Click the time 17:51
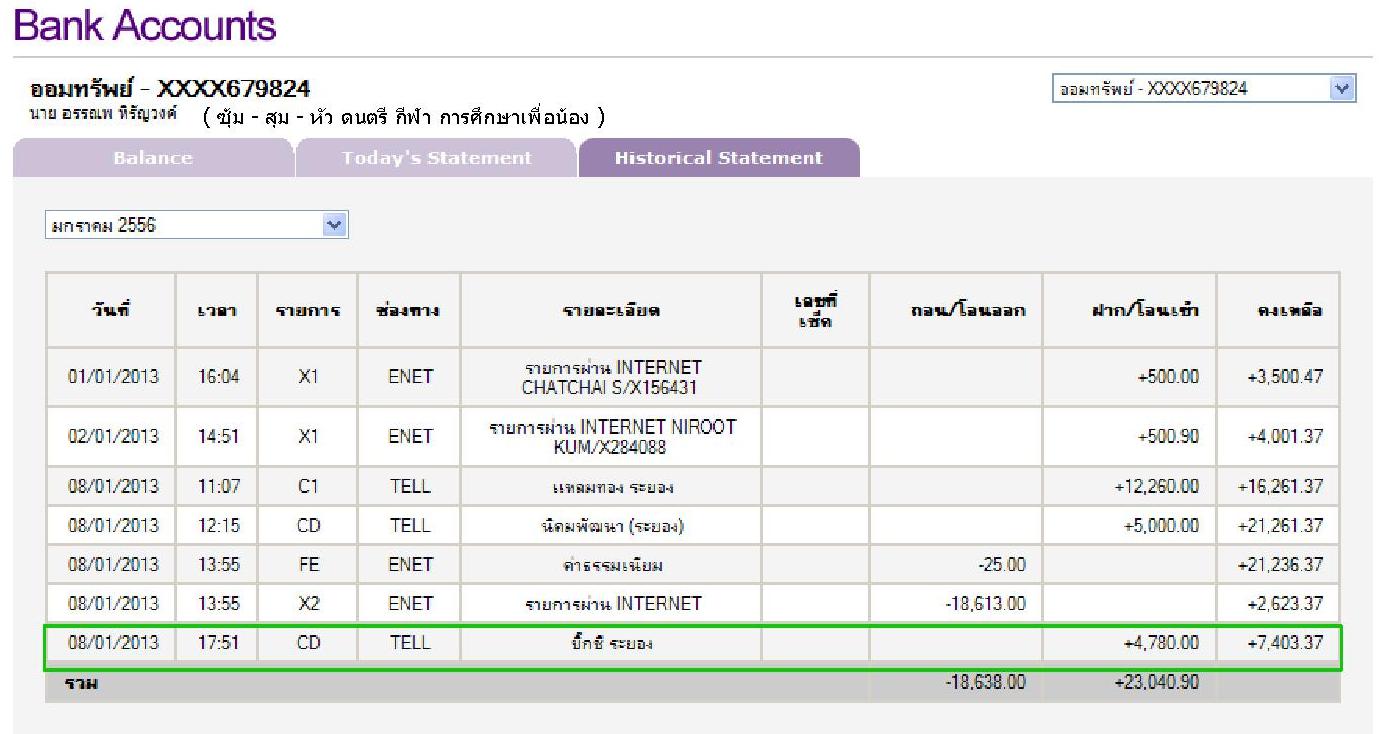Screen dimensions: 1387x734 pyautogui.click(x=218, y=643)
